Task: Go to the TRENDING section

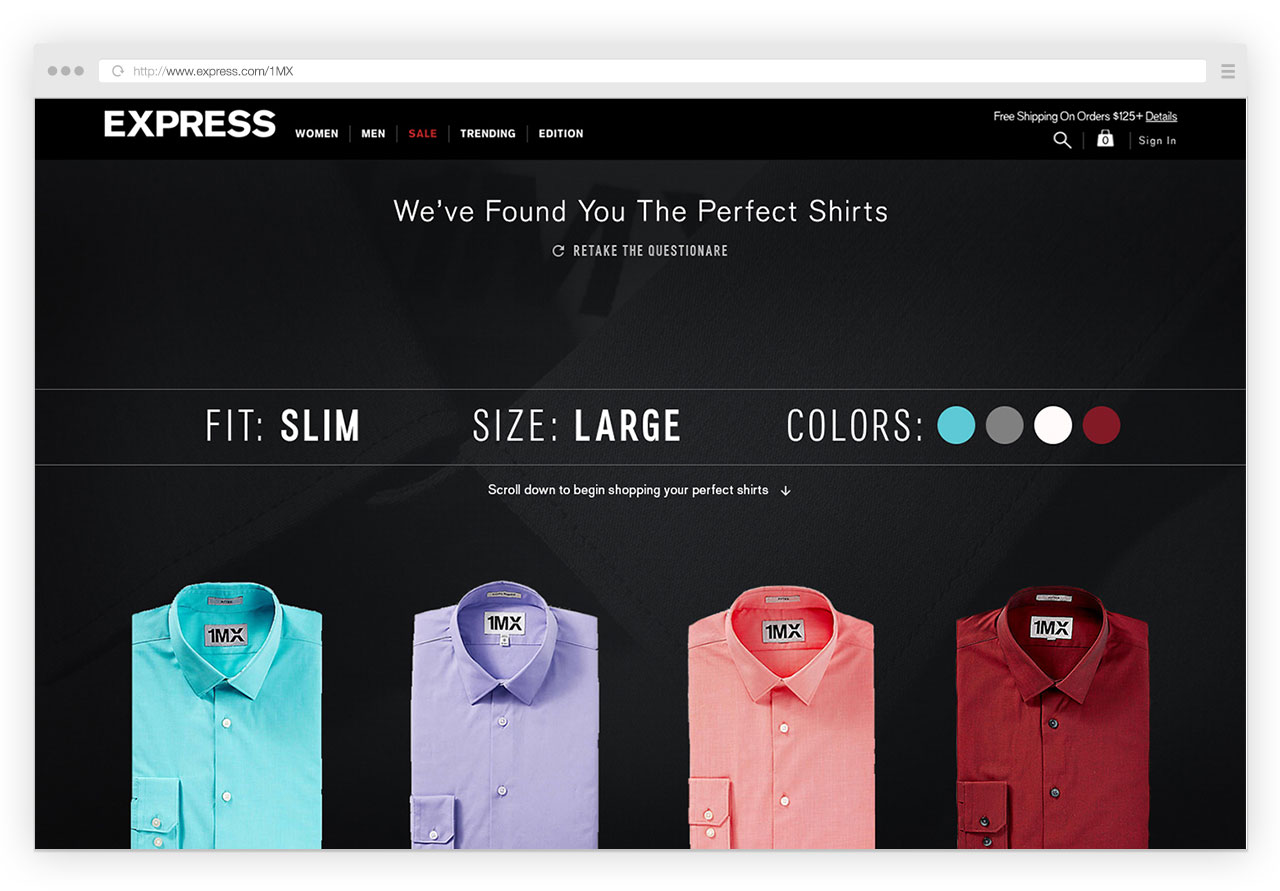Action: click(488, 134)
